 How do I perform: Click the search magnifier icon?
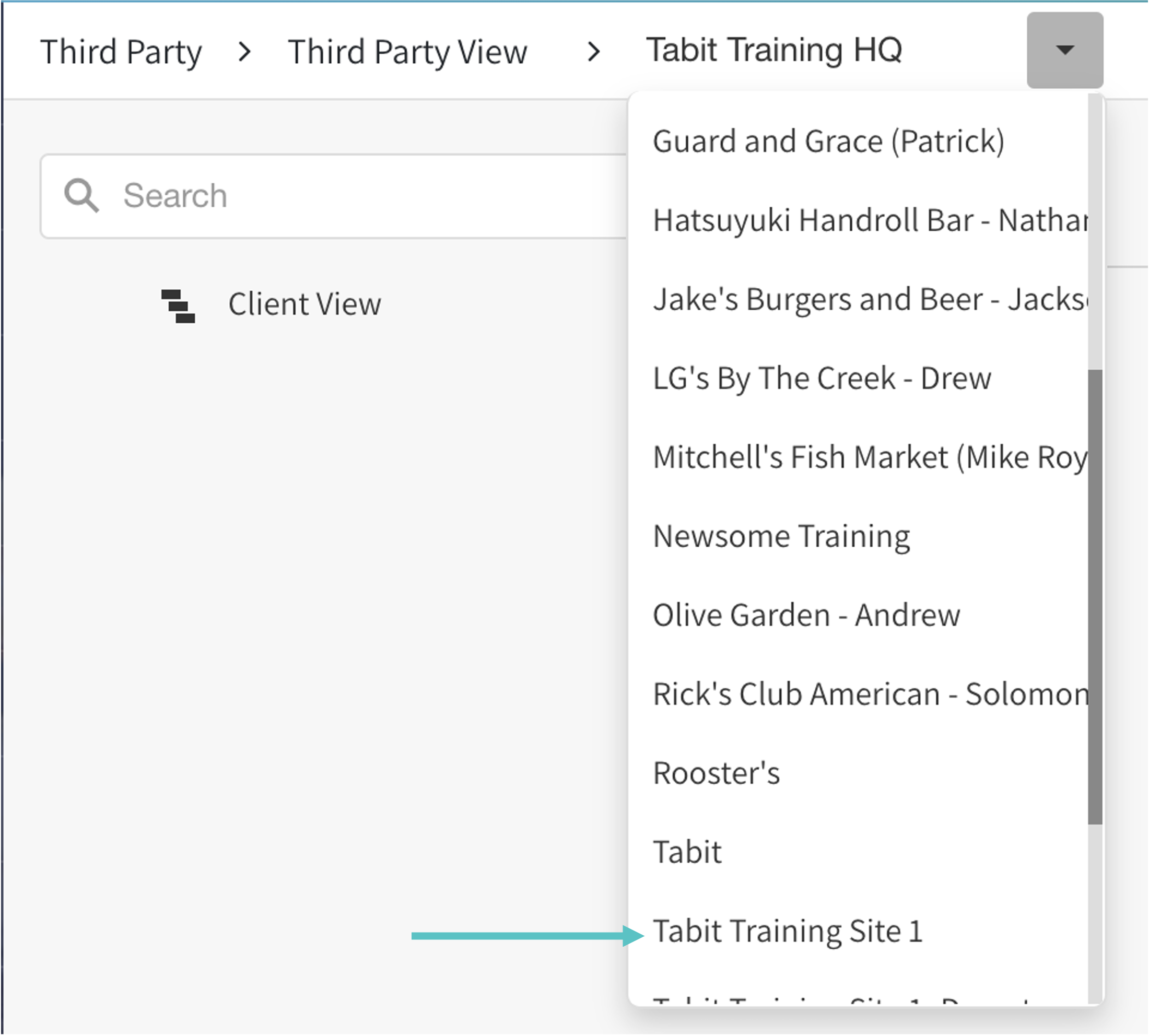click(x=81, y=196)
